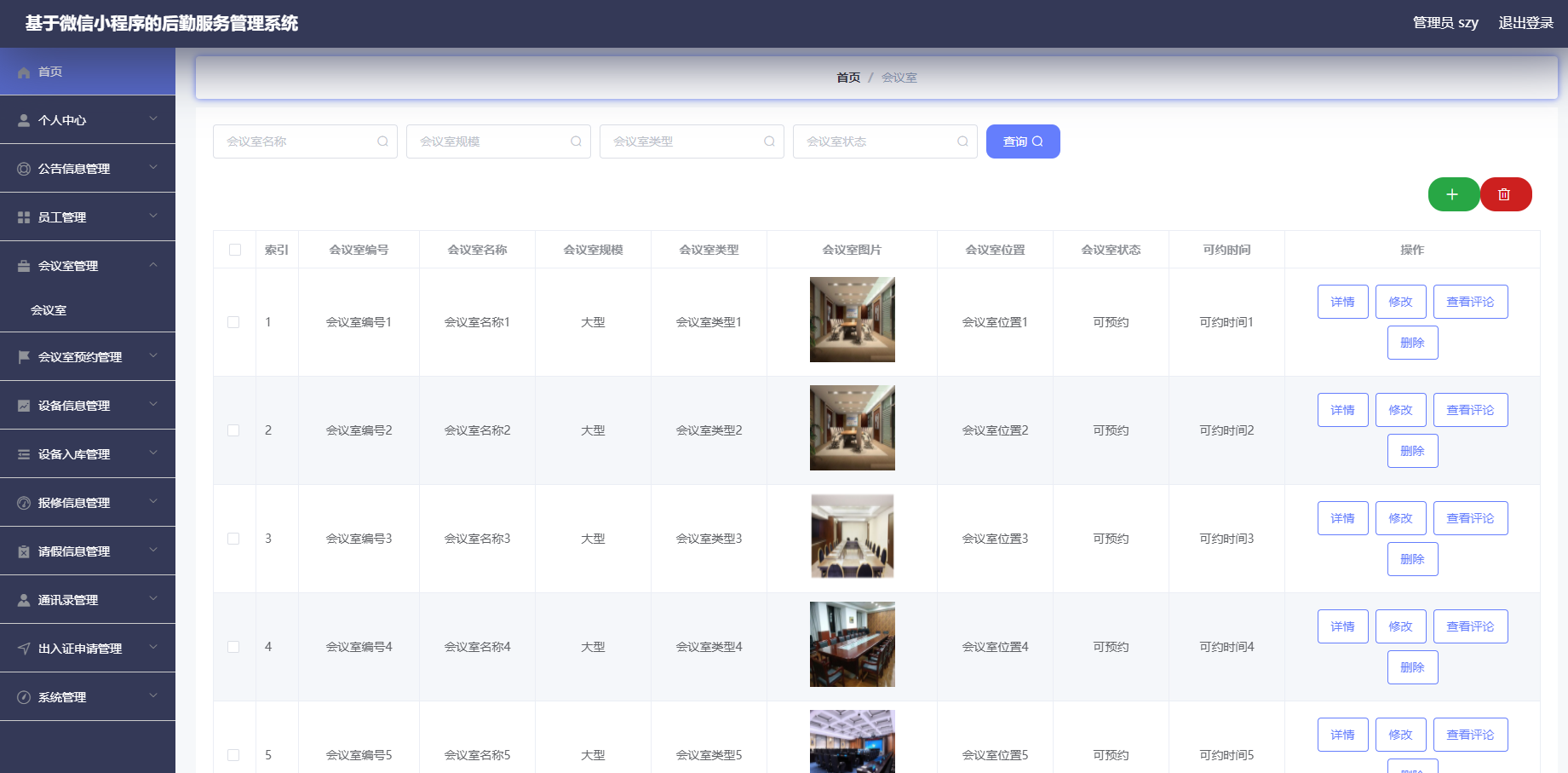Viewport: 1568px width, 773px height.
Task: Select the 会议室 submenu item
Action: 49,310
